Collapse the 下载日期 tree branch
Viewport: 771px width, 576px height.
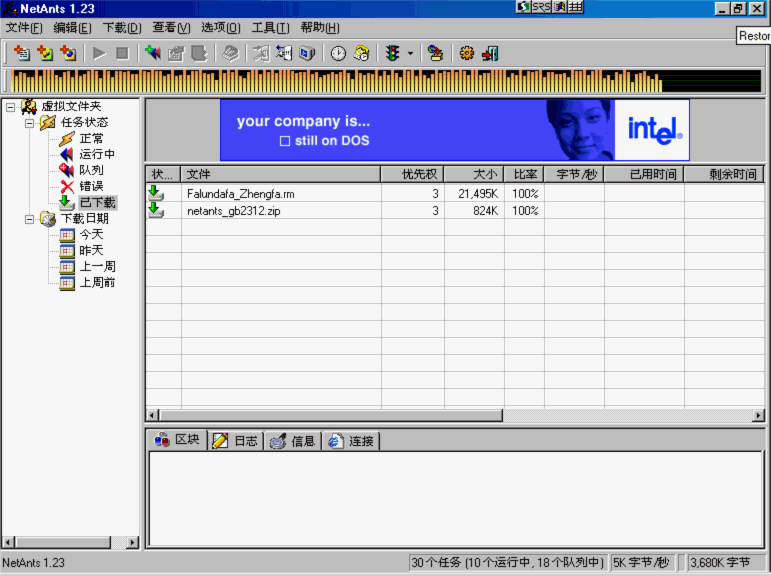(x=30, y=219)
